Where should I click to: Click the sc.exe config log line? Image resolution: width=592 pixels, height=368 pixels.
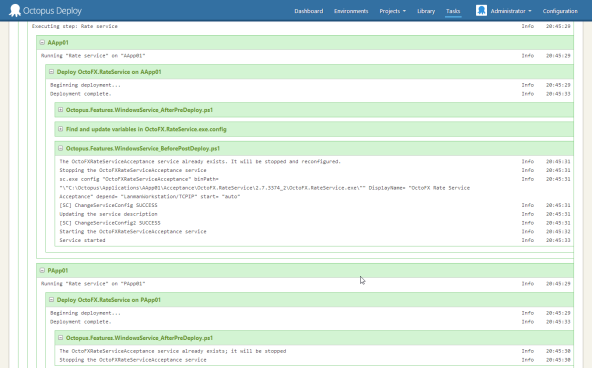click(264, 188)
